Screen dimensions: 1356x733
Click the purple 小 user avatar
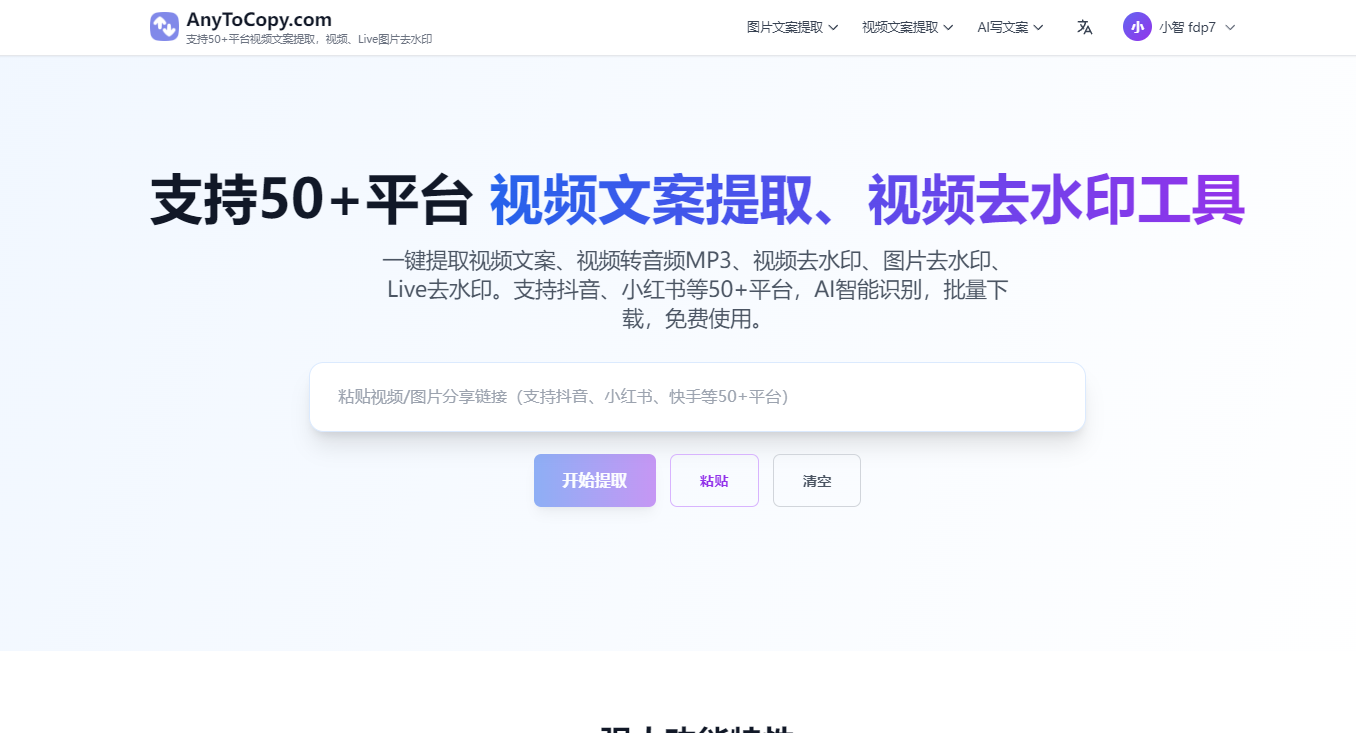pos(1137,27)
